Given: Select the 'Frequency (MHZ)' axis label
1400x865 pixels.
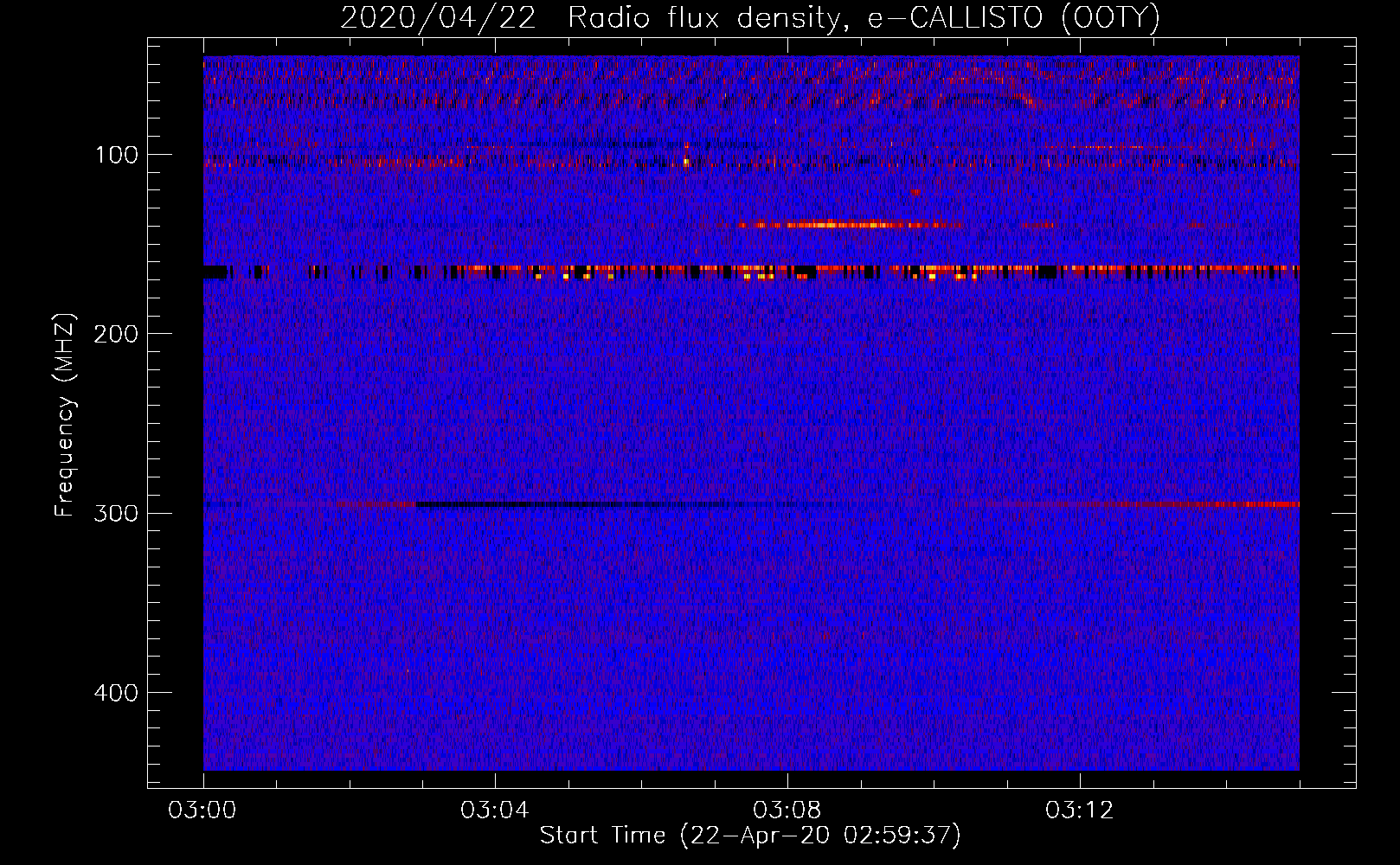Looking at the screenshot, I should click(x=65, y=414).
